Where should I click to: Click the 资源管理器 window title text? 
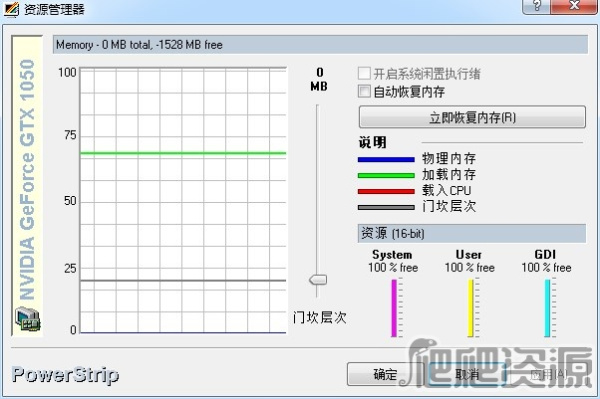coord(54,9)
